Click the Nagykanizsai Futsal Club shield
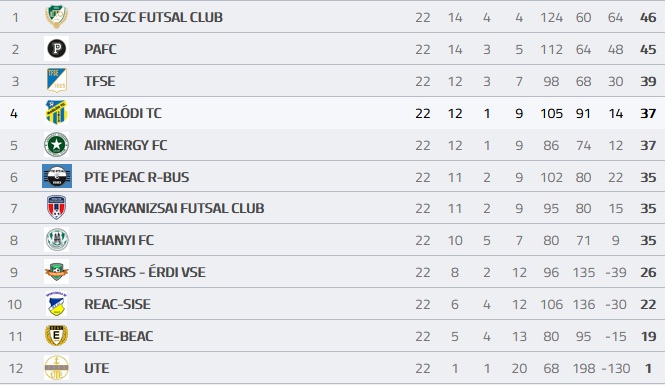Viewport: 665px width, 385px height. click(x=56, y=208)
